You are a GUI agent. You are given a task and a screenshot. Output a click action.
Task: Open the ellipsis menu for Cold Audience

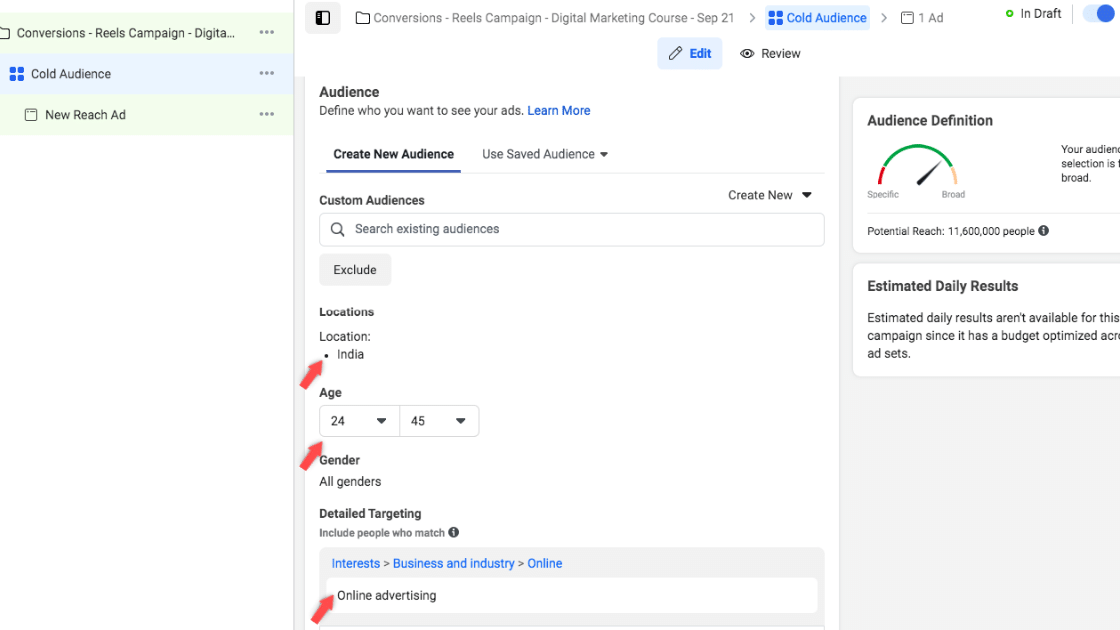(x=266, y=73)
